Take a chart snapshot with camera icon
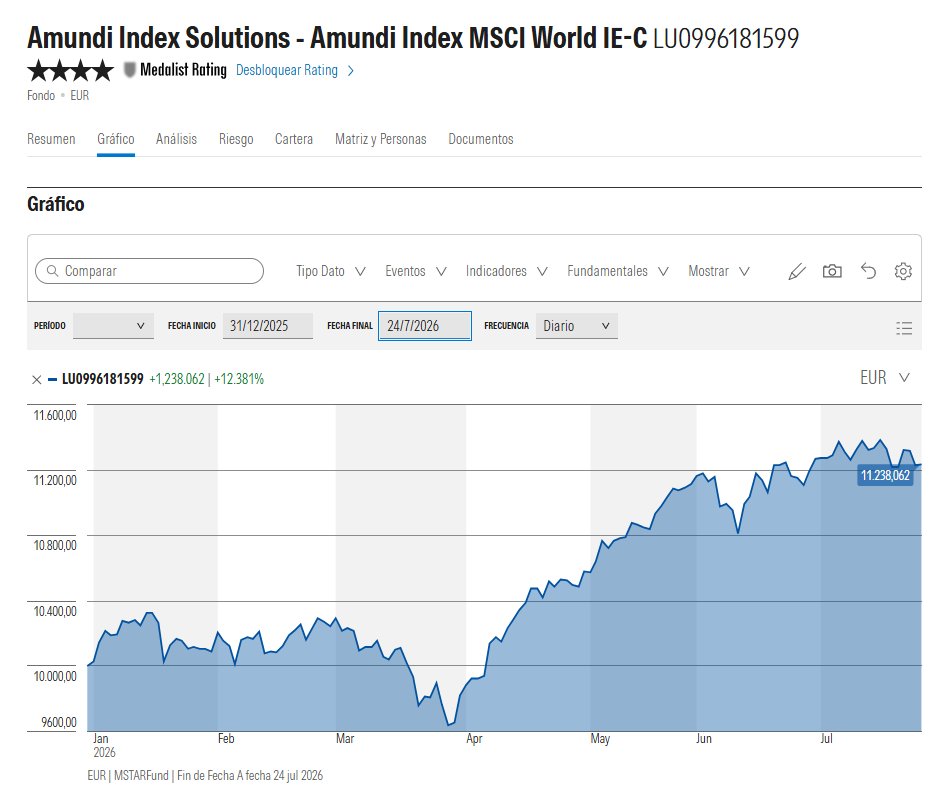The height and width of the screenshot is (787, 938). [x=832, y=271]
